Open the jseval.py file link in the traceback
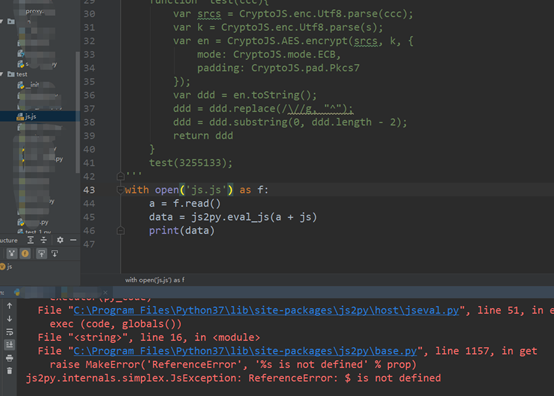Screen dimensions: 554x396 coord(266,311)
